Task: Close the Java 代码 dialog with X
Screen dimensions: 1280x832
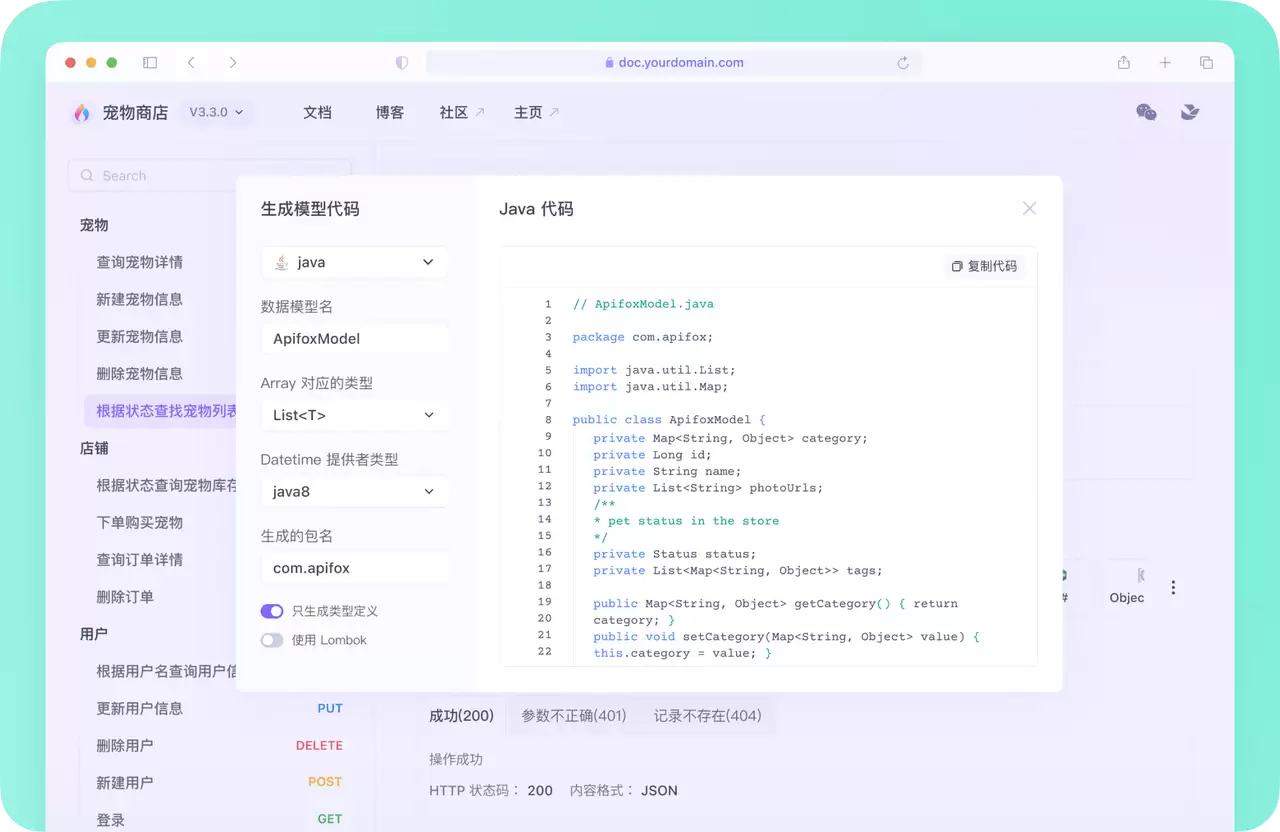Action: click(1029, 208)
